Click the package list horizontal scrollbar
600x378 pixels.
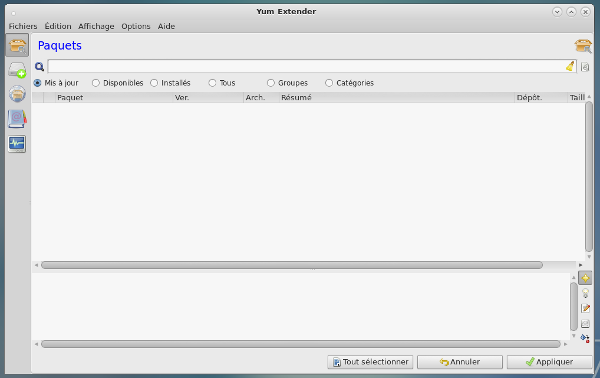[292, 265]
